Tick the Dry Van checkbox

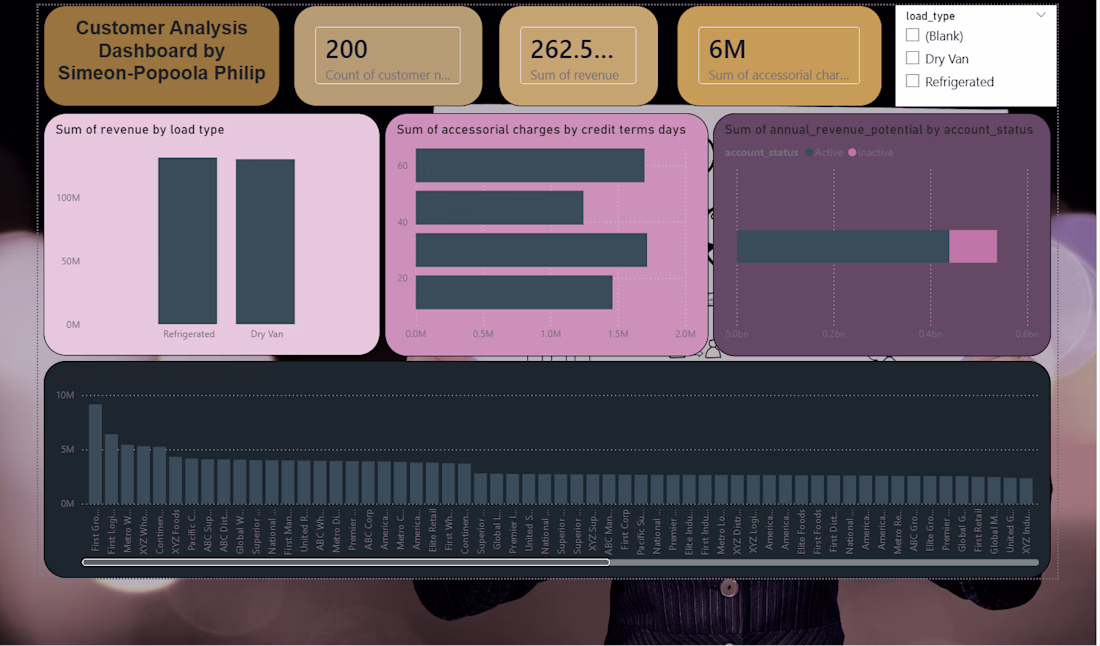click(912, 58)
